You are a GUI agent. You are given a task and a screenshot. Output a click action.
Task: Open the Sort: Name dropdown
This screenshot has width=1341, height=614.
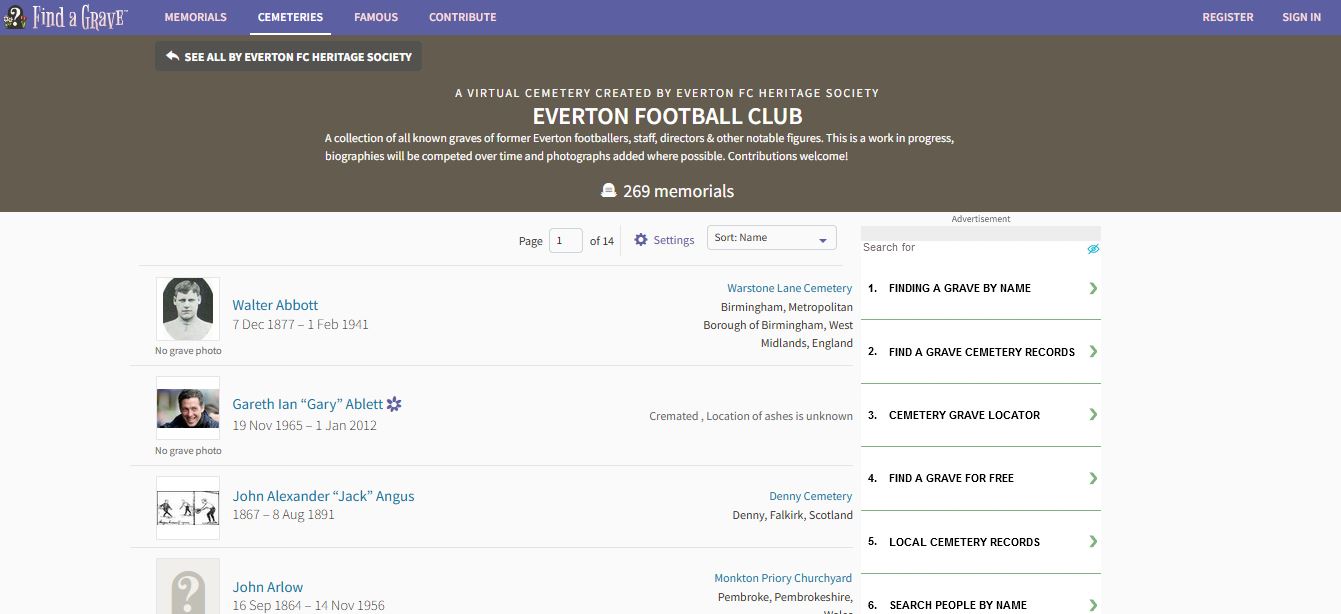(x=771, y=238)
